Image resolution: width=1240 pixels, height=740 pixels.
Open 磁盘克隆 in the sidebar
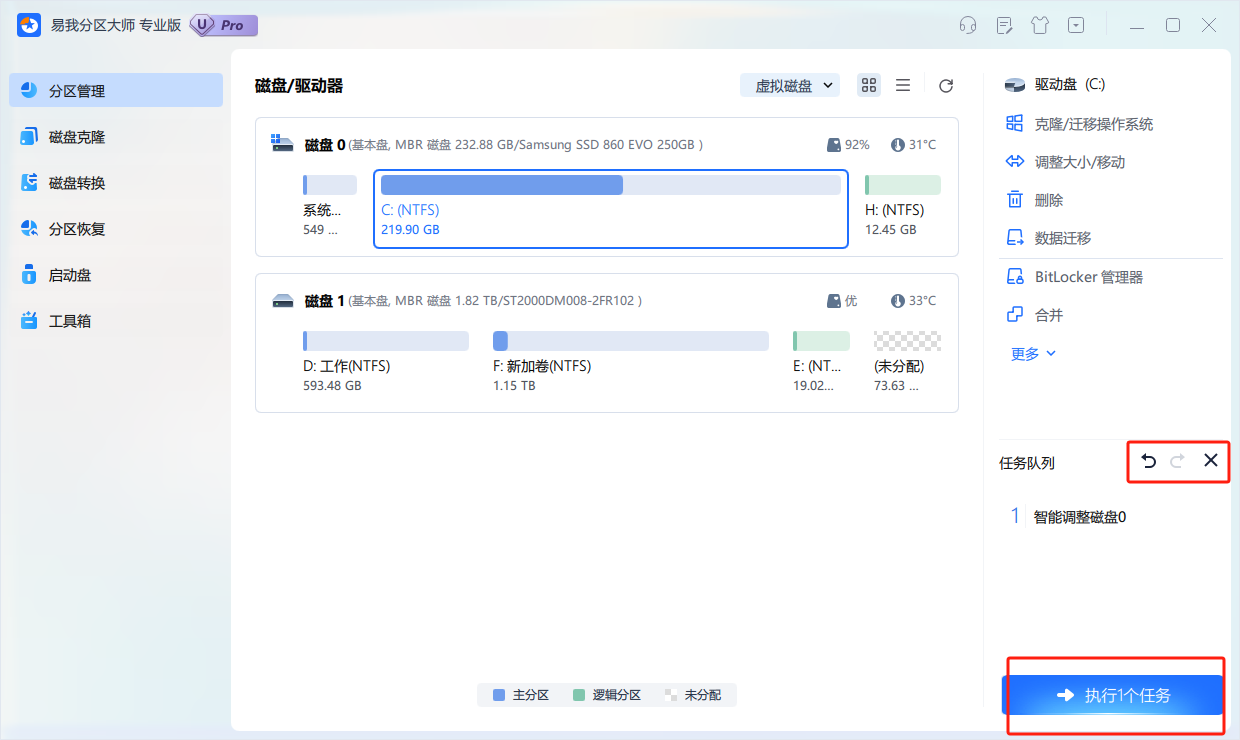(x=116, y=137)
